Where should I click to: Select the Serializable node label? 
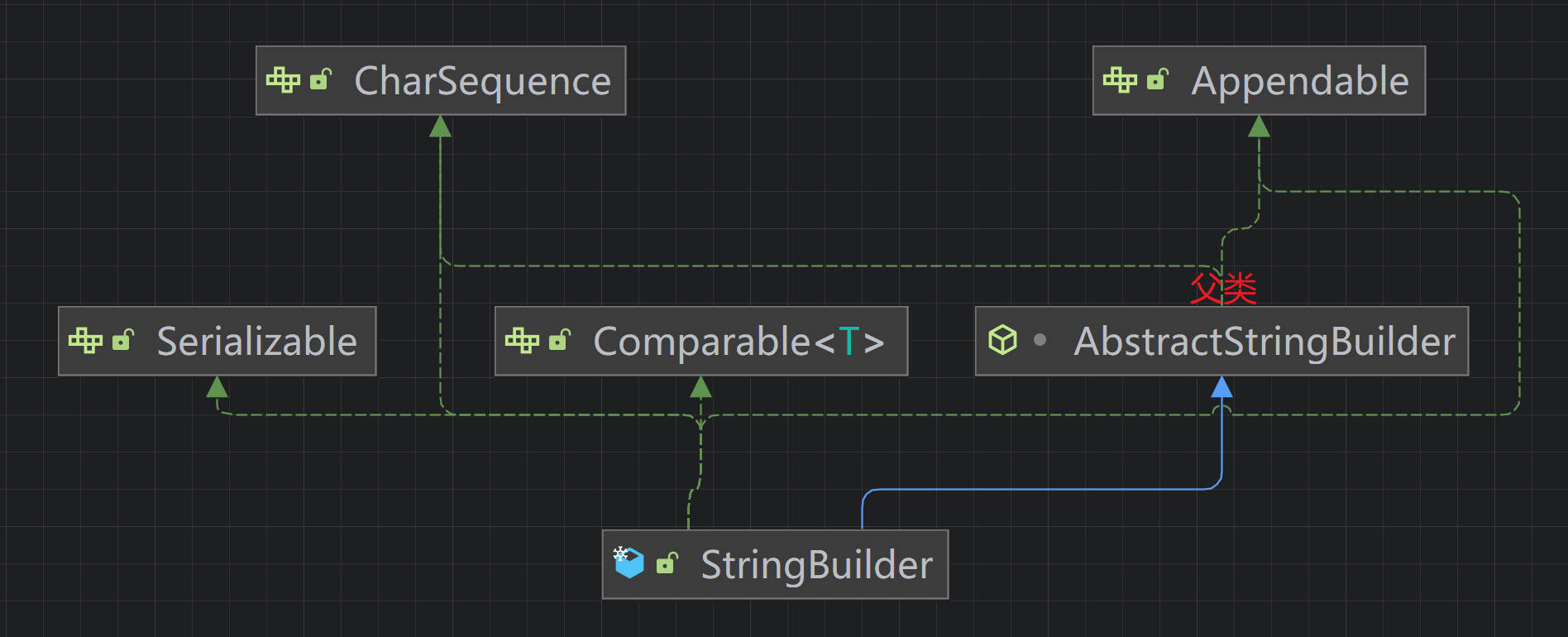pyautogui.click(x=256, y=342)
